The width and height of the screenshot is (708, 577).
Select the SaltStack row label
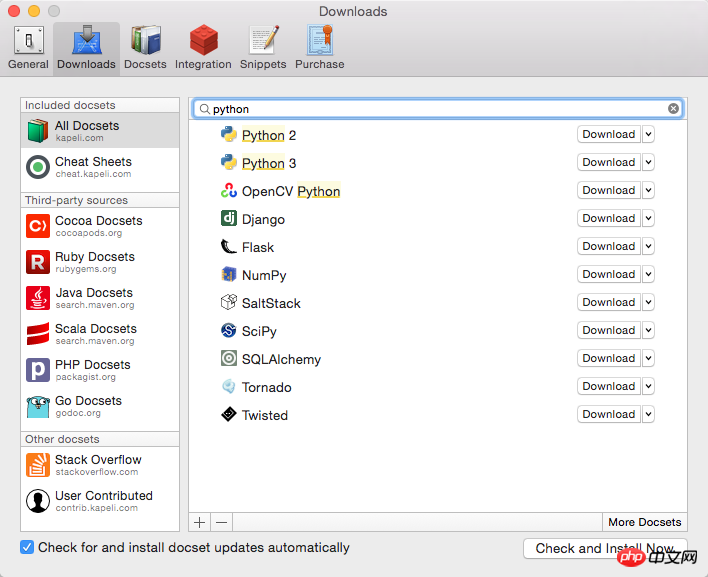tap(271, 303)
